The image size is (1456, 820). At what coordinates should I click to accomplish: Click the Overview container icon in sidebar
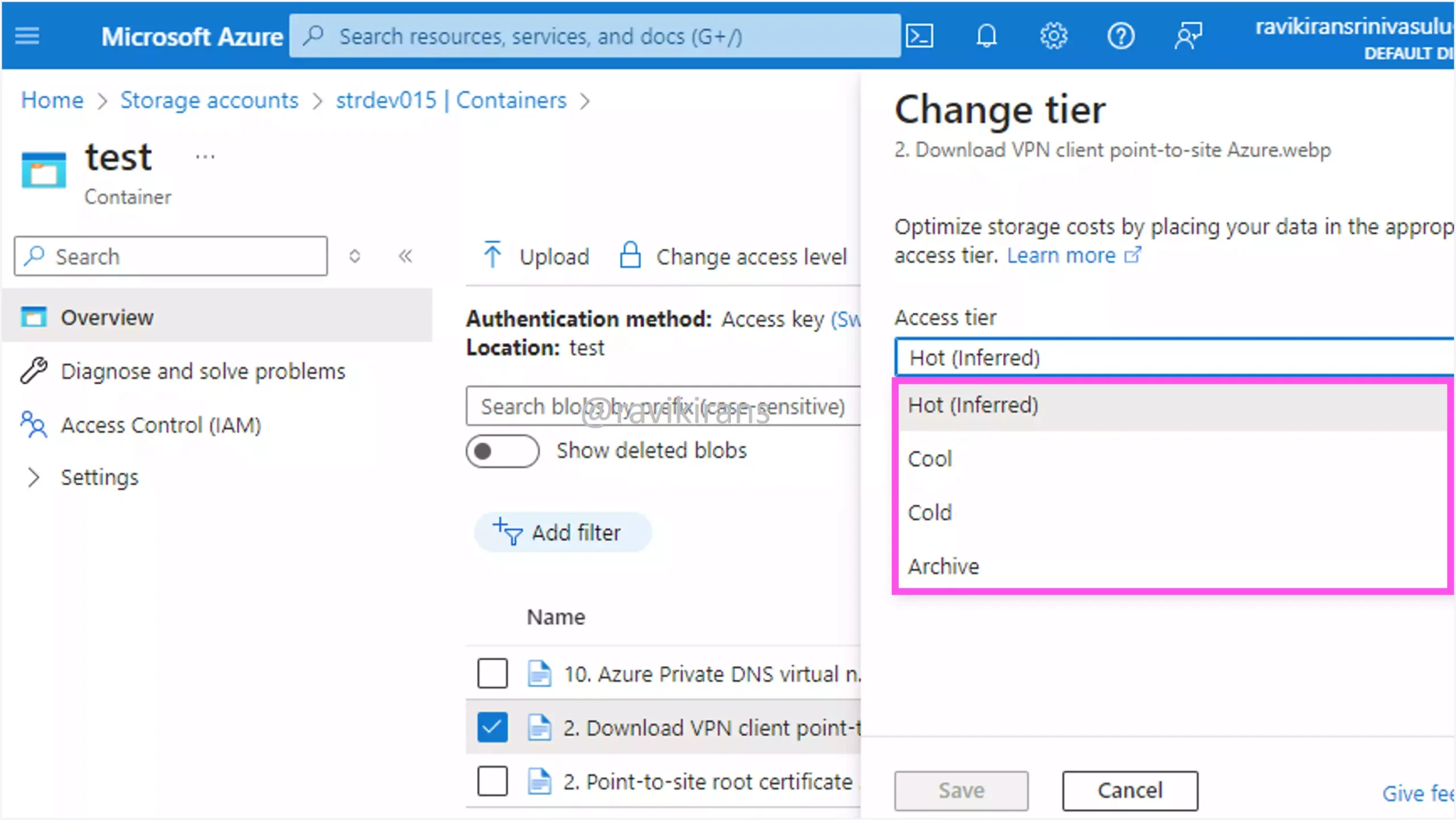coord(34,317)
